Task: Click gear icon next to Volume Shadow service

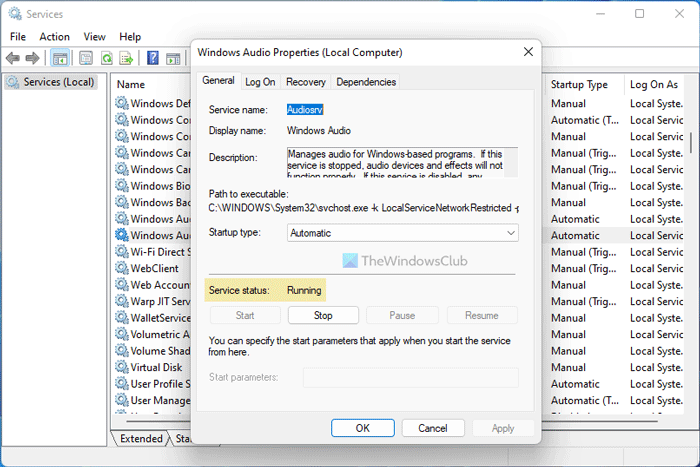Action: pyautogui.click(x=121, y=350)
